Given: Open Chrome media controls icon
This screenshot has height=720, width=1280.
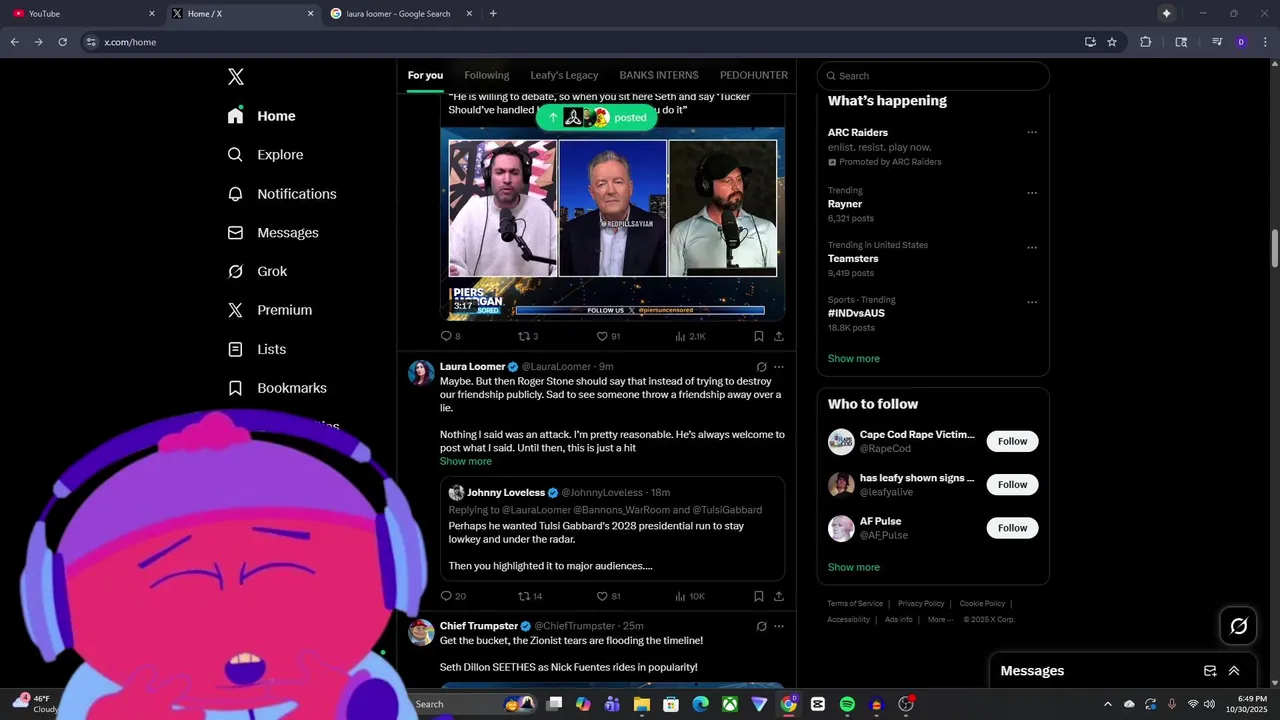Looking at the screenshot, I should (x=1217, y=42).
